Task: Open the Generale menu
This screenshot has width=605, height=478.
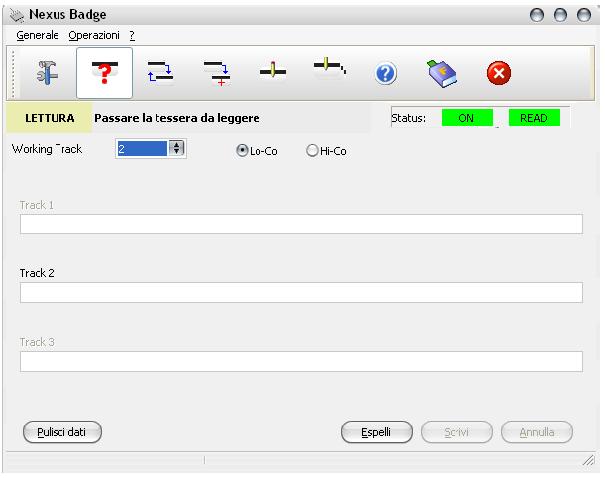Action: click(x=37, y=35)
